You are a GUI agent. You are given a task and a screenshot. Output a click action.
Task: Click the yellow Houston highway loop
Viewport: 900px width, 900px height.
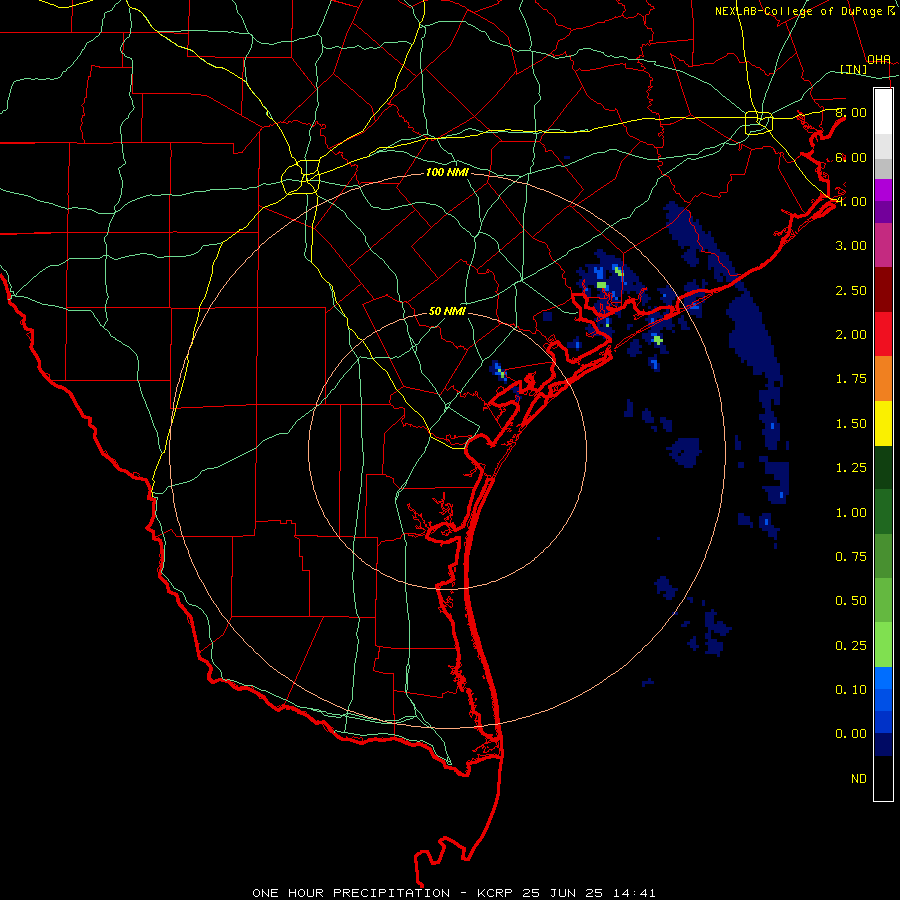pos(759,122)
